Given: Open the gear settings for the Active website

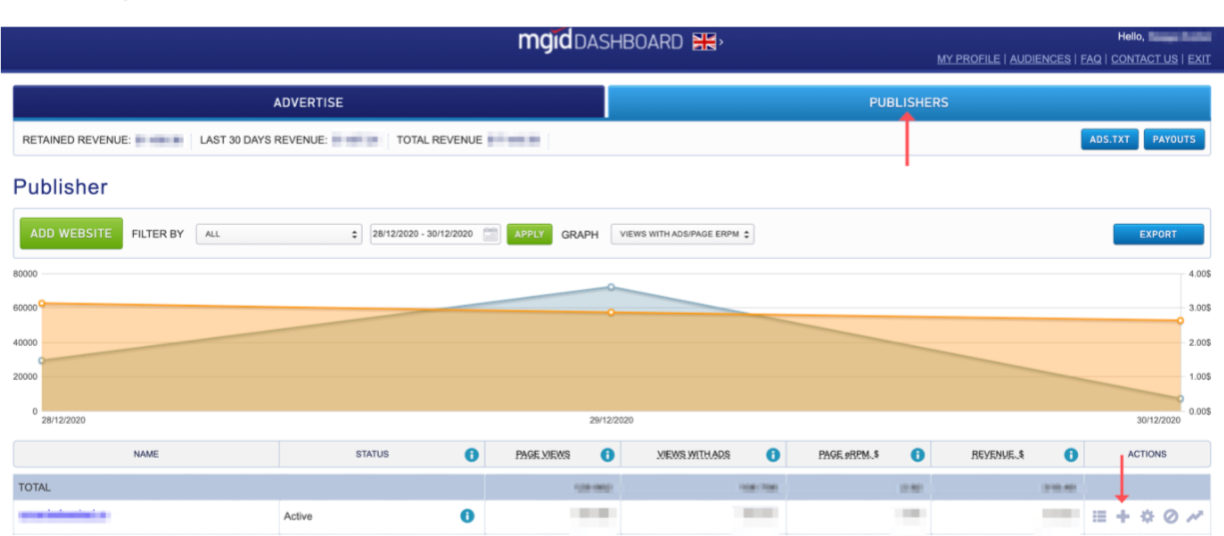Looking at the screenshot, I should point(1147,516).
